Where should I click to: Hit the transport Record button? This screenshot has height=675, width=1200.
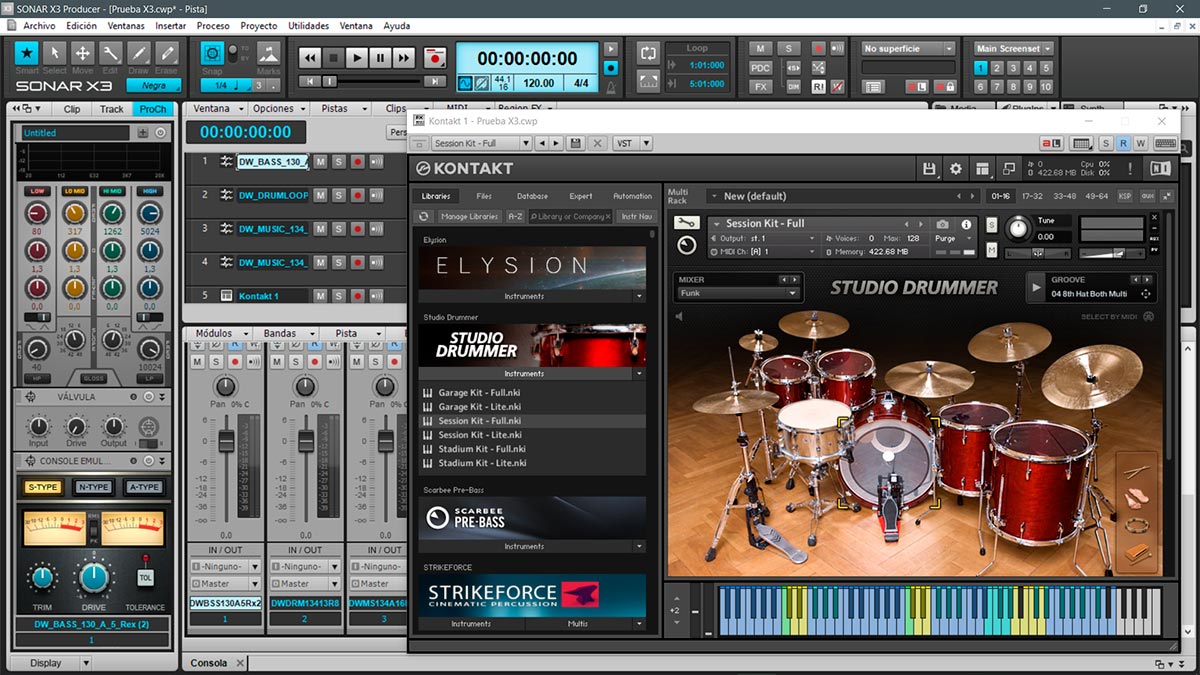pos(434,58)
